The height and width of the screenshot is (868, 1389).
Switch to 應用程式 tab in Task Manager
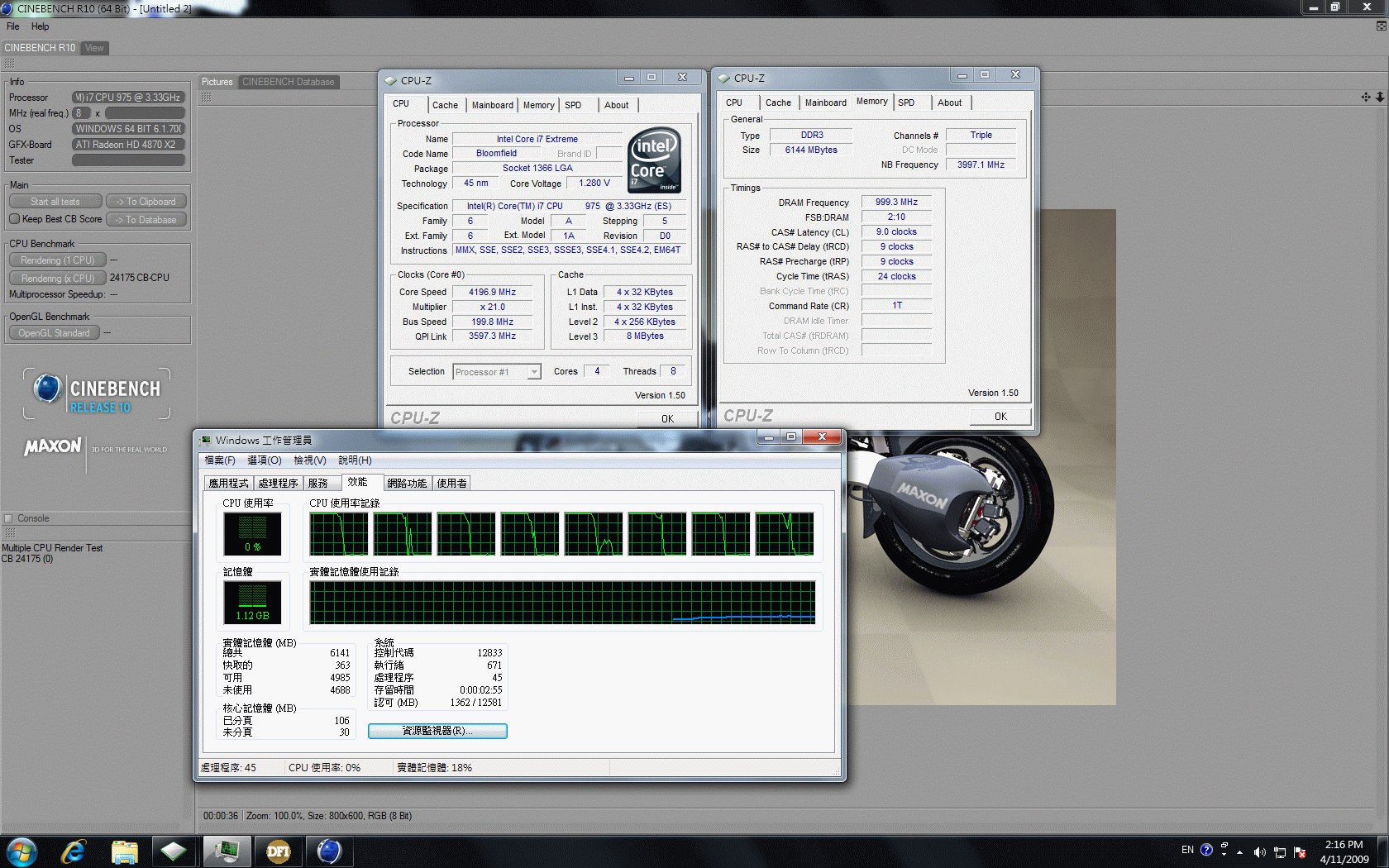coord(228,484)
